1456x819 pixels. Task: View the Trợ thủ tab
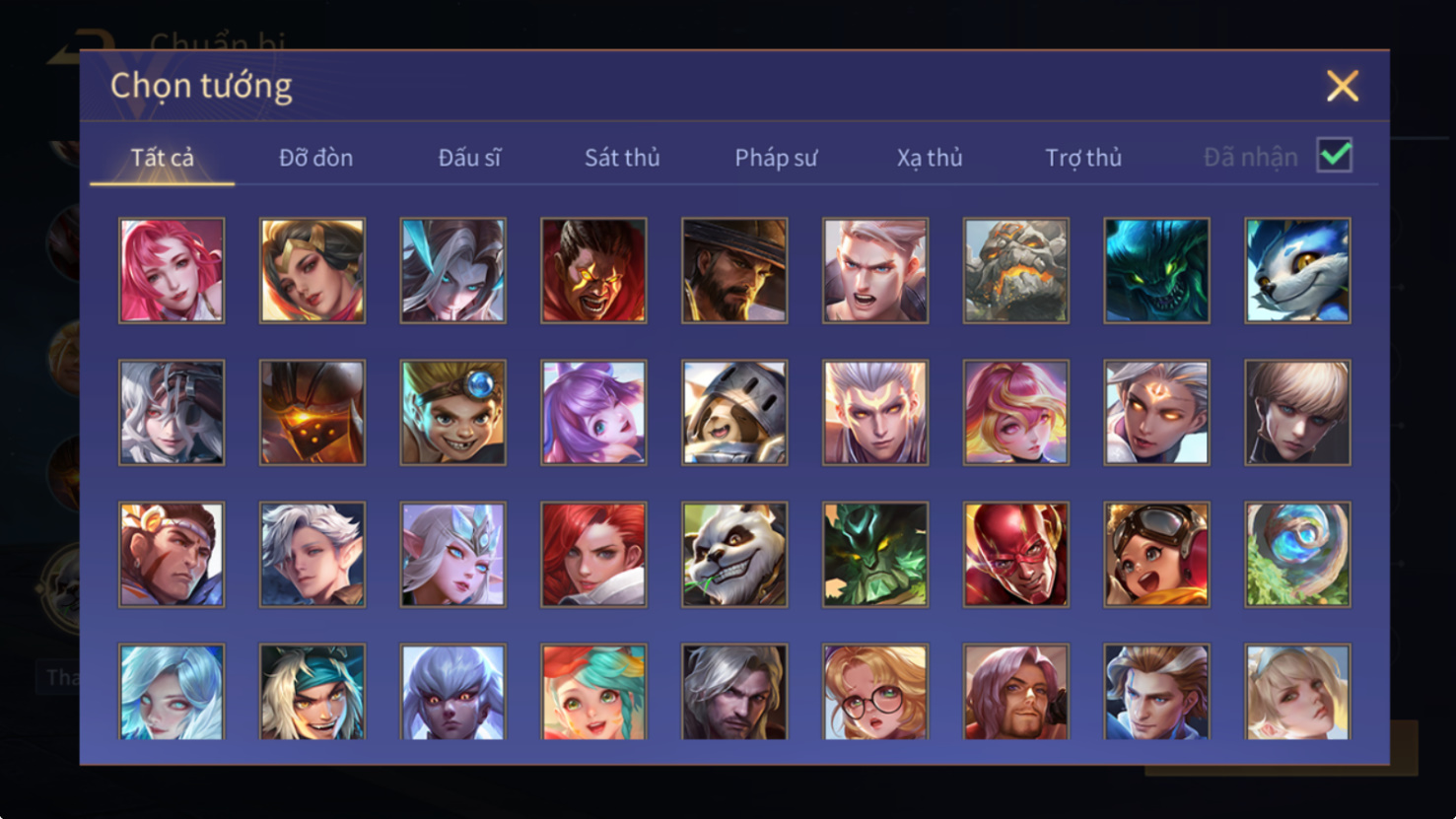click(x=1083, y=158)
